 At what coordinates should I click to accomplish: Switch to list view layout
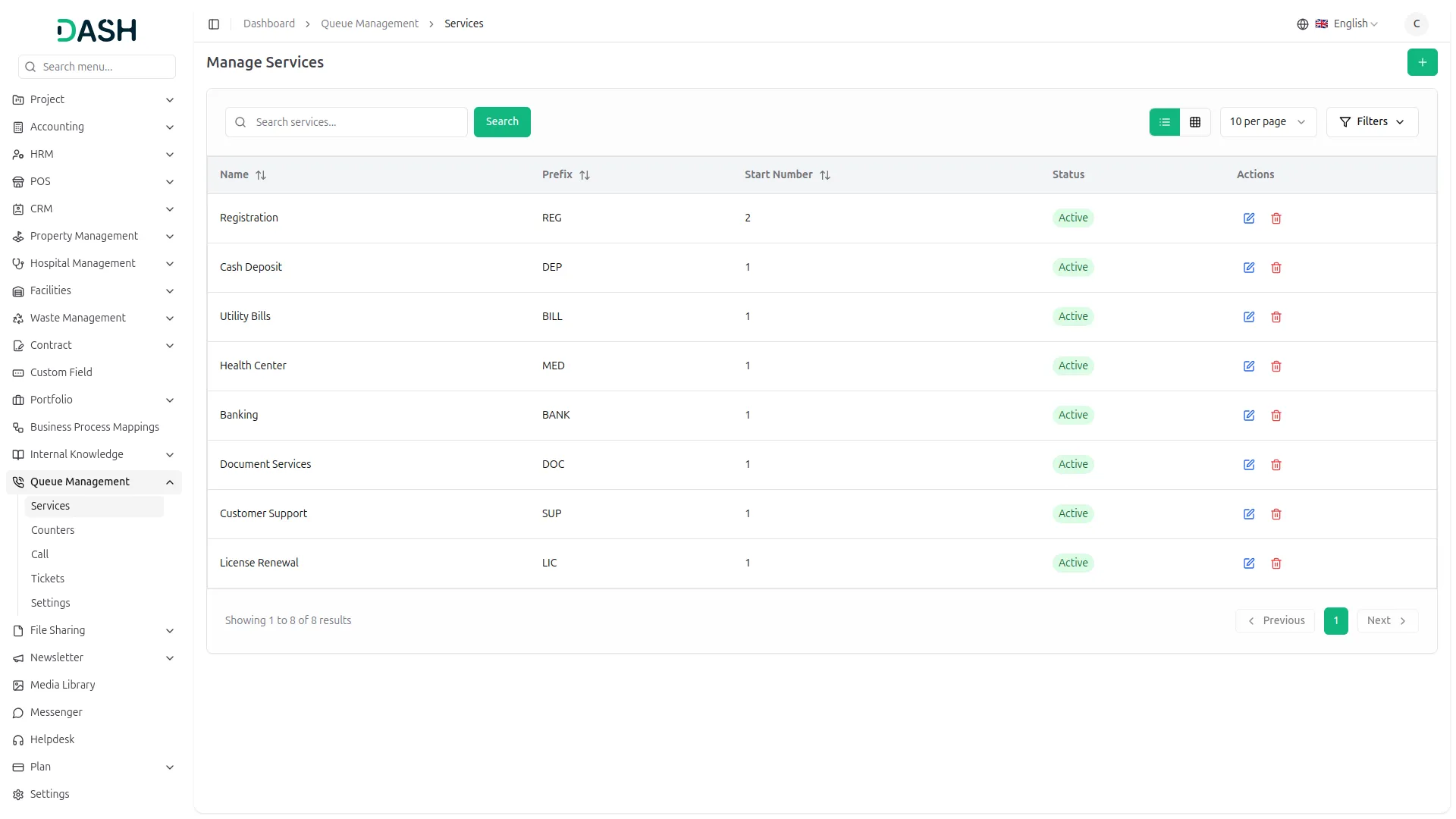(1165, 122)
